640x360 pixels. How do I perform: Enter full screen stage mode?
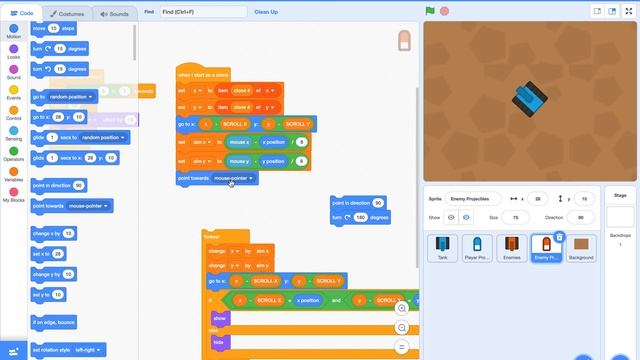[629, 11]
